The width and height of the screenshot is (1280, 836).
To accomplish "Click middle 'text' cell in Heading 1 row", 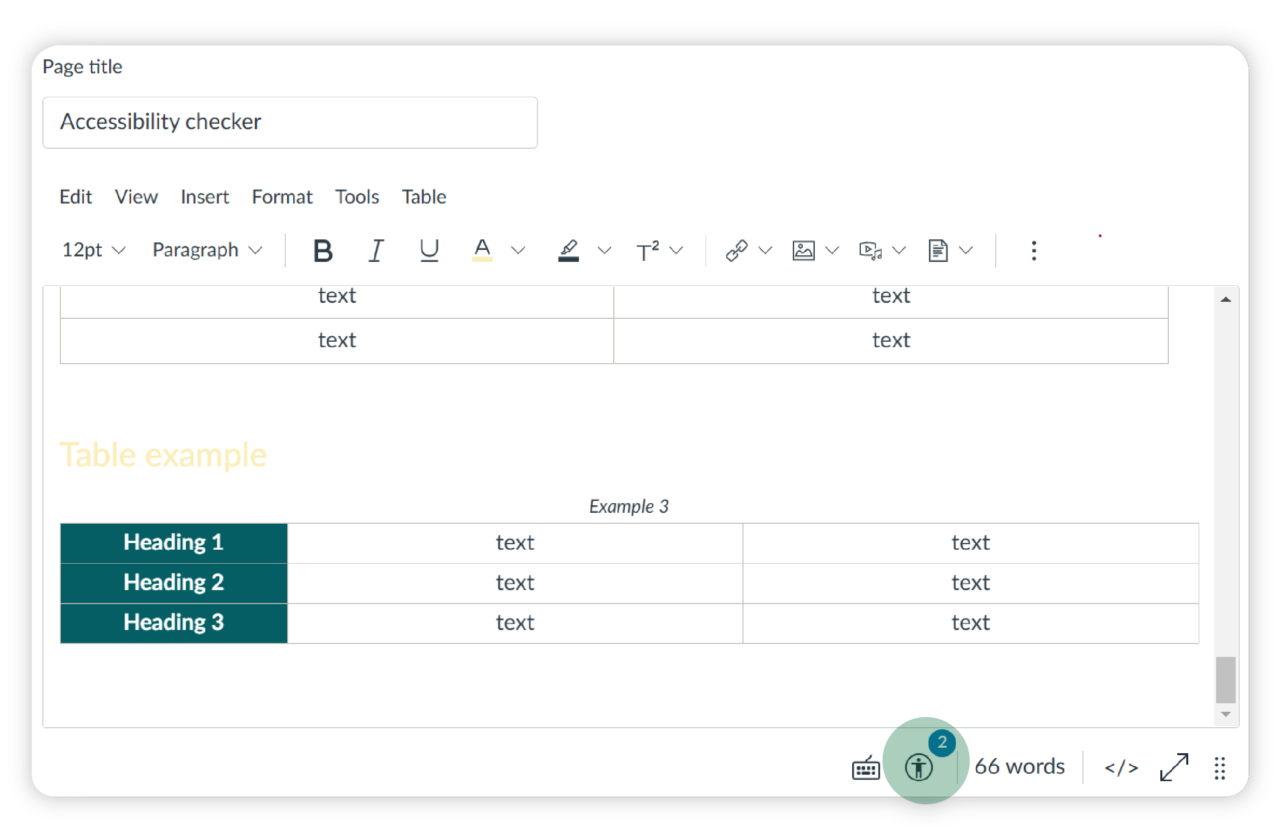I will pyautogui.click(x=515, y=543).
